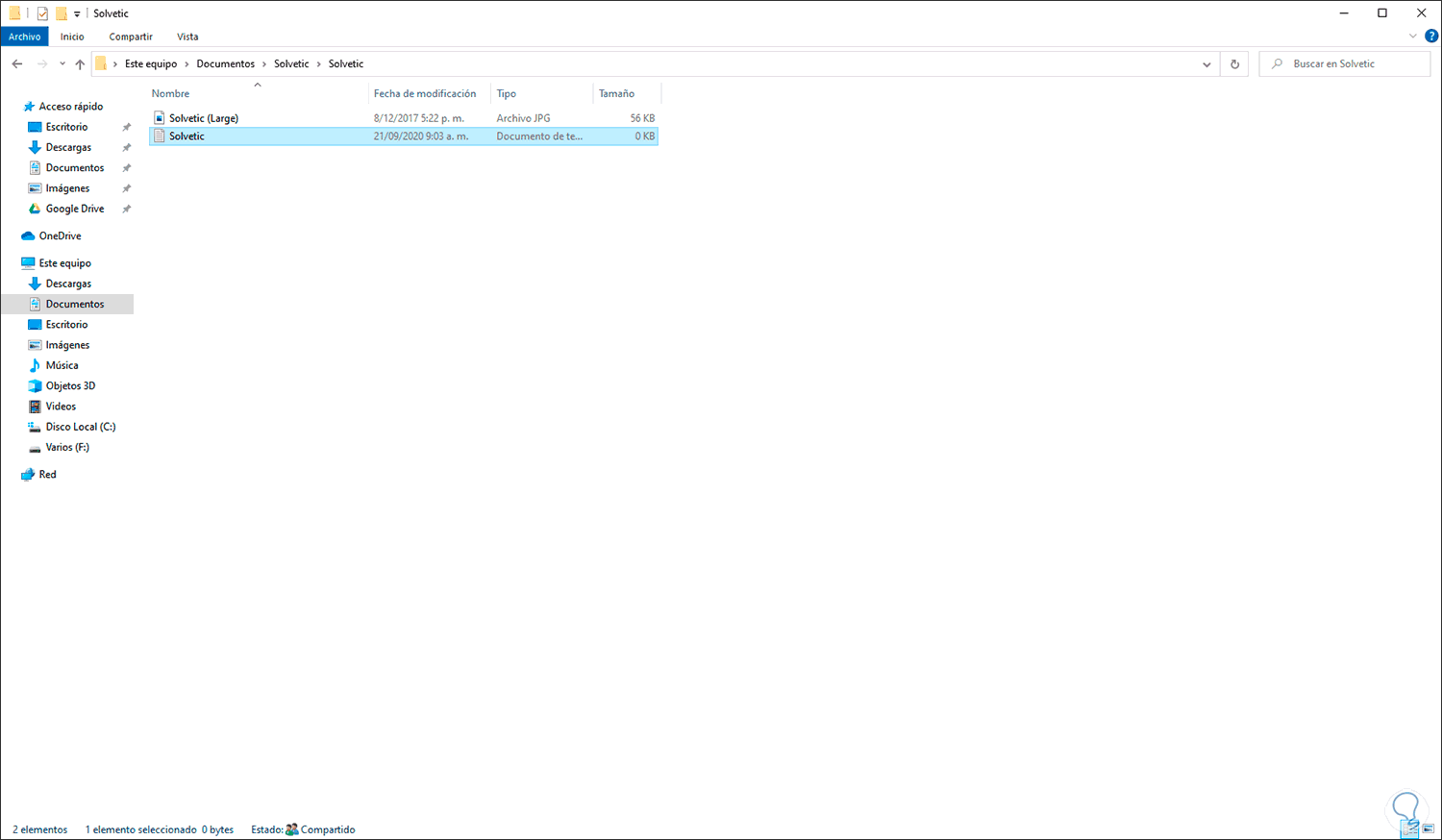1442x840 pixels.
Task: Select the 0 KB Solvetic text document icon
Action: 160,136
